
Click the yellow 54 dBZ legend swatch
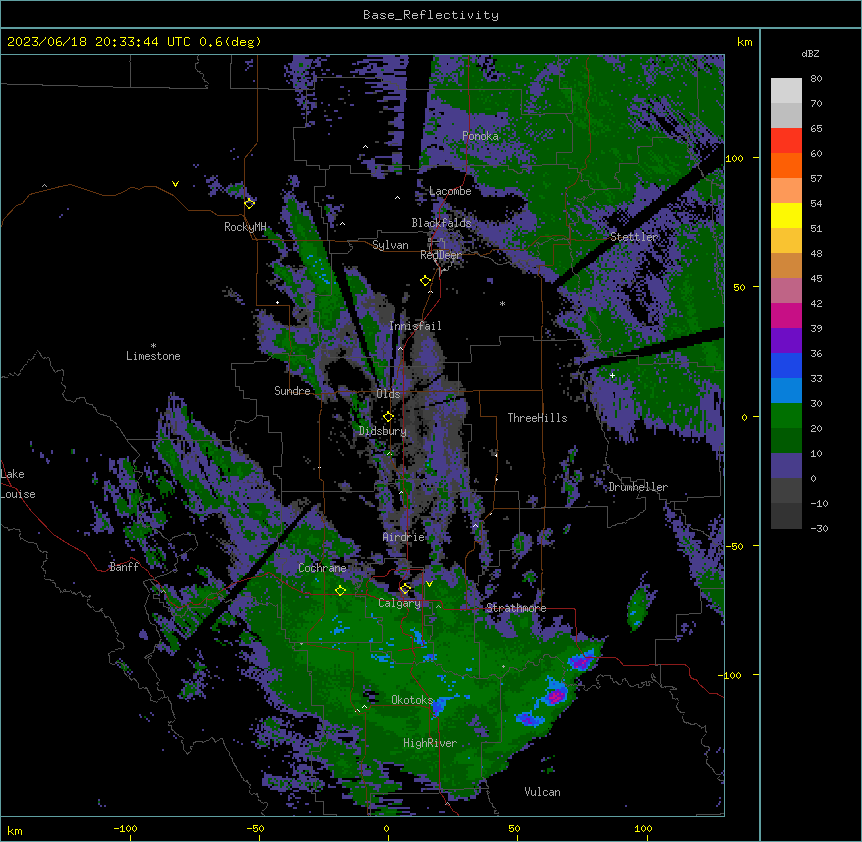[786, 215]
